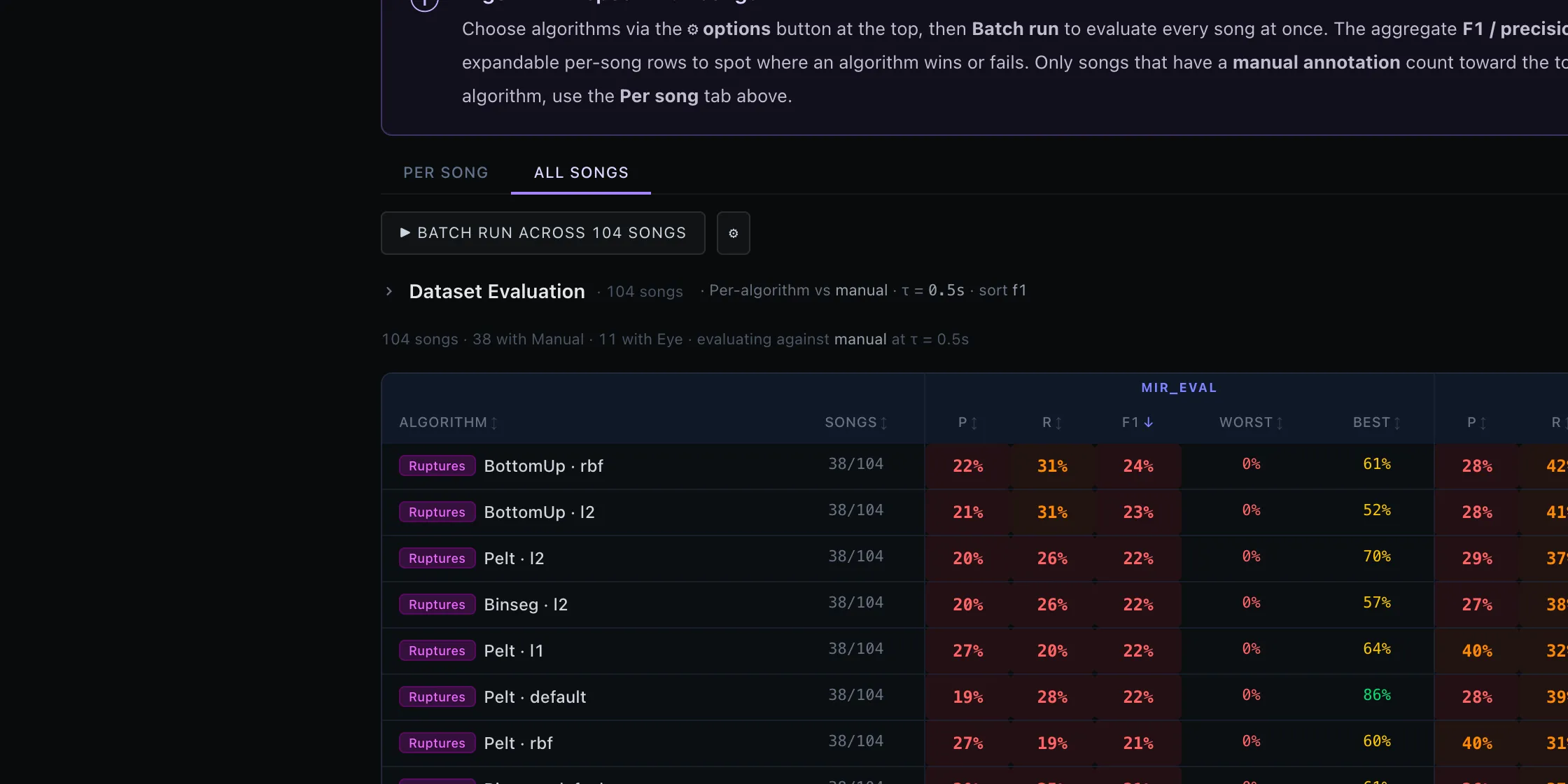The width and height of the screenshot is (1568, 784).
Task: Sort mir_eval by P column
Action: tap(967, 423)
